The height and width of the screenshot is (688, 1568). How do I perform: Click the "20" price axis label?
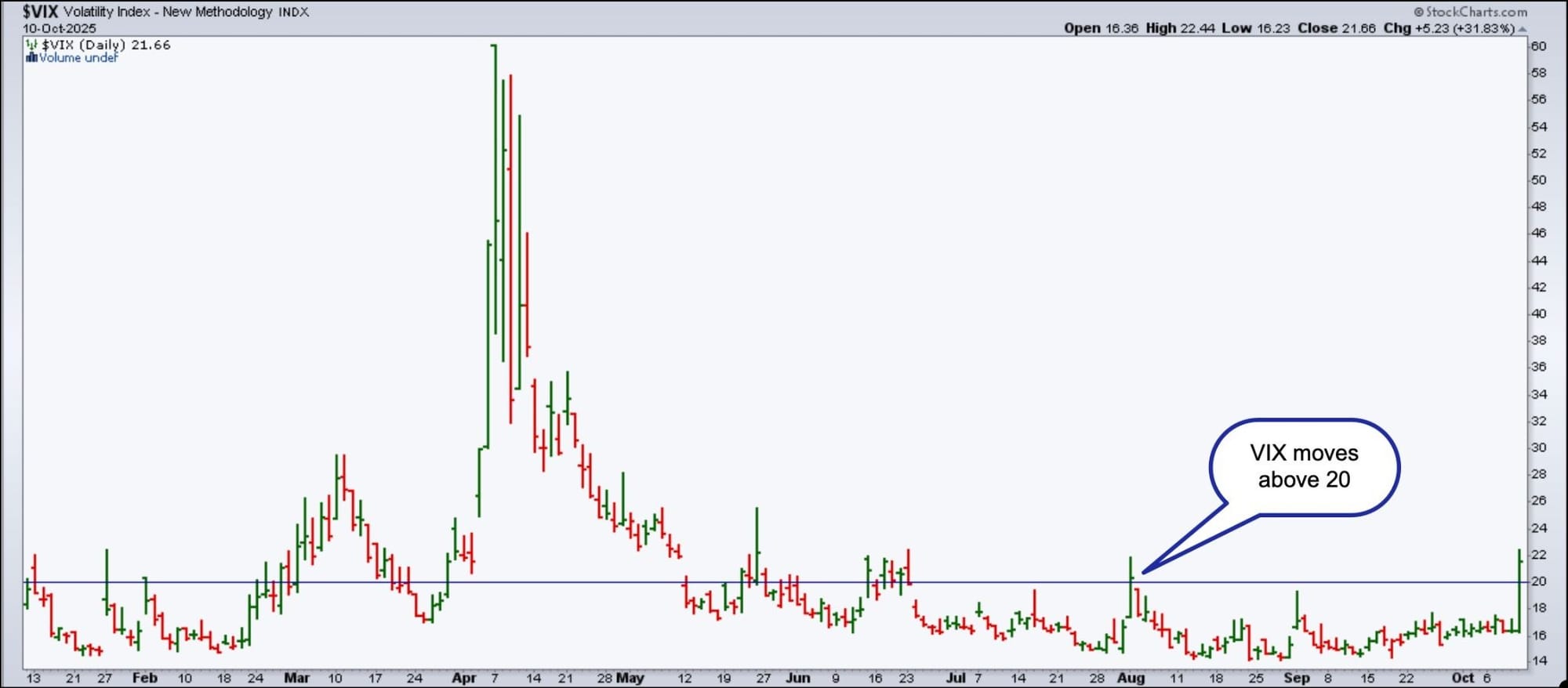click(x=1539, y=581)
